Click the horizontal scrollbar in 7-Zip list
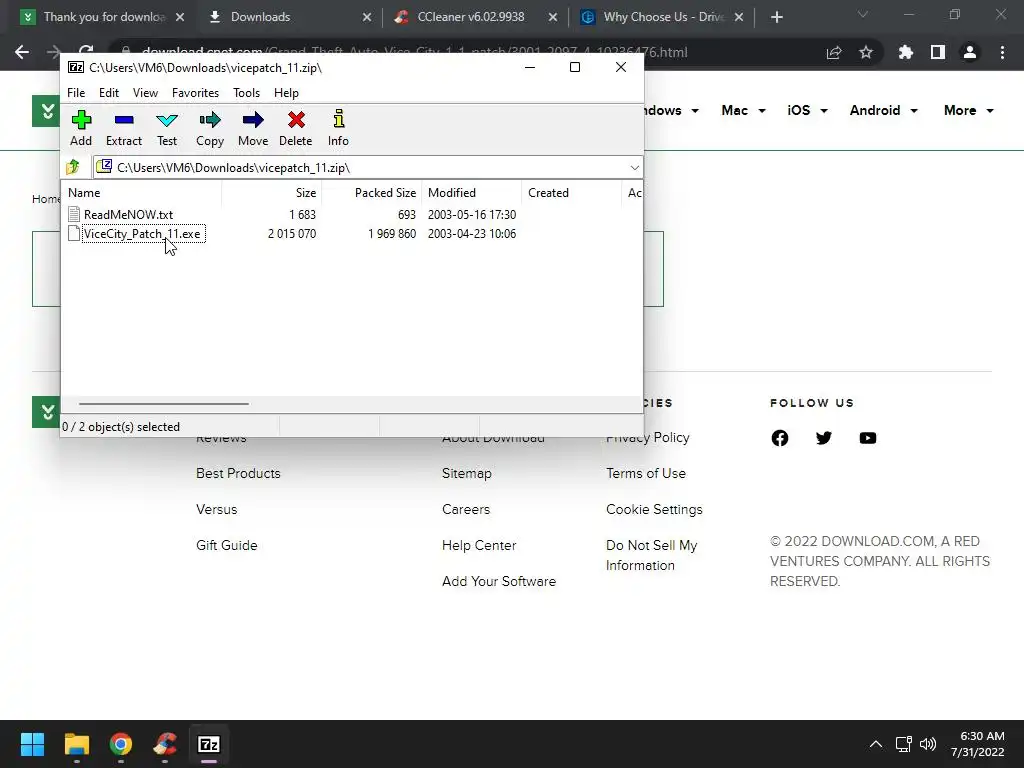Screen dimensions: 1024x768 (x=163, y=404)
